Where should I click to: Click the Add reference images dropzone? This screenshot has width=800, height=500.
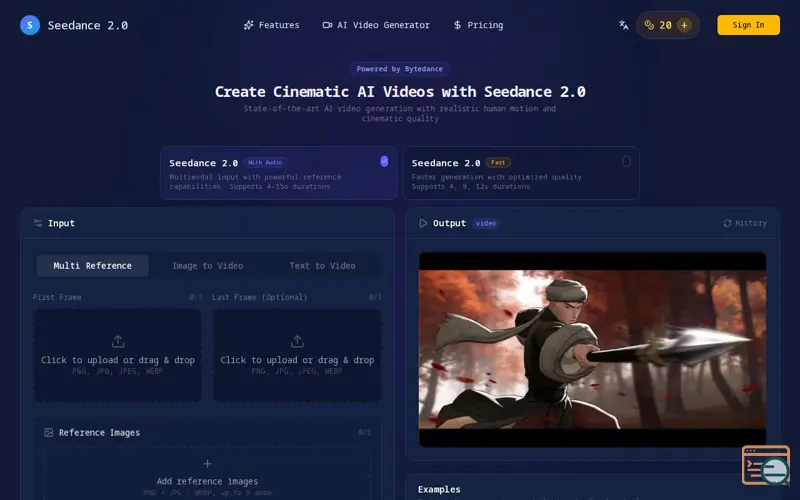coord(207,474)
